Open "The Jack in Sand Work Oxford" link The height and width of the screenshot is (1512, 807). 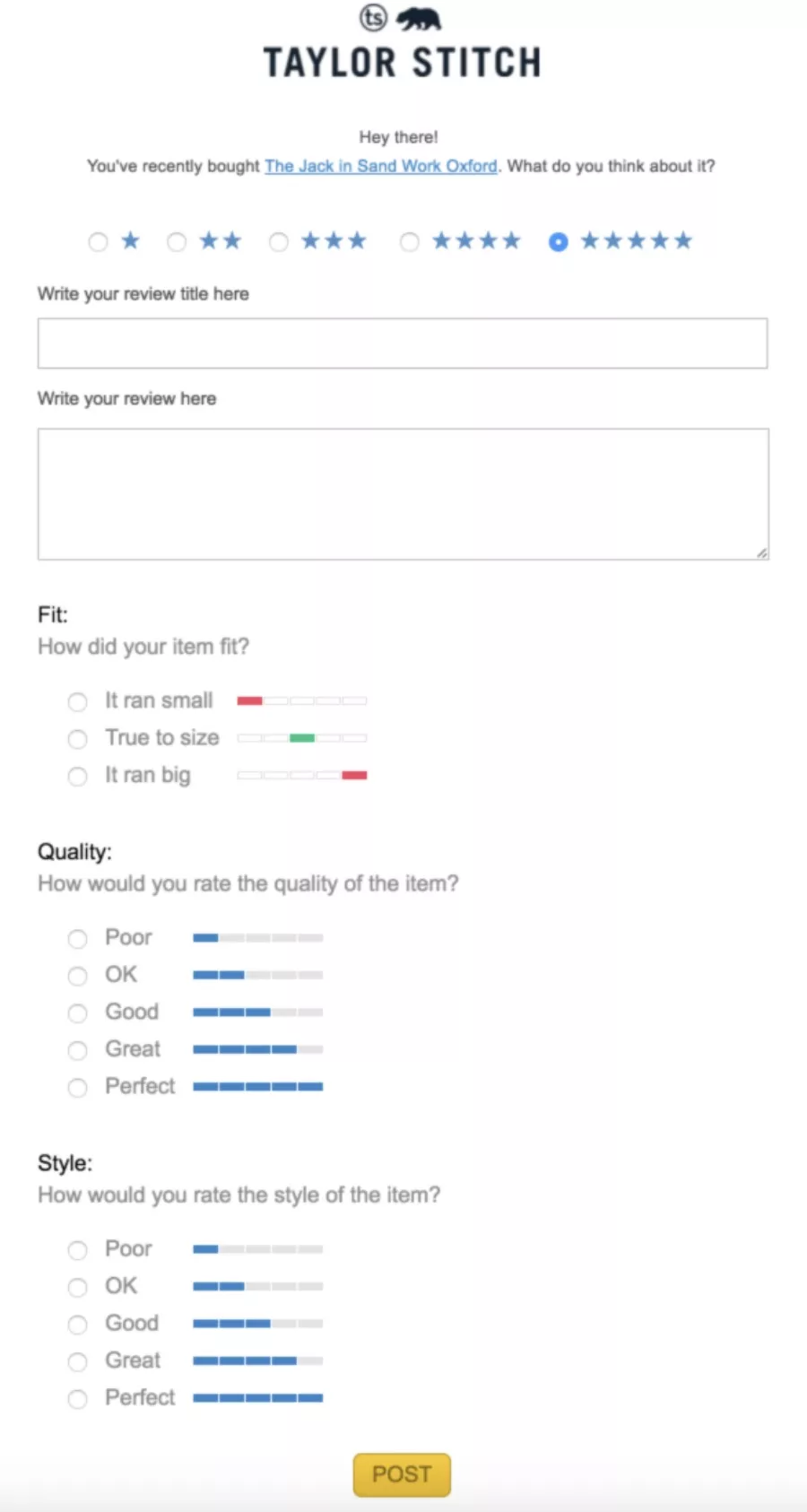pyautogui.click(x=380, y=166)
